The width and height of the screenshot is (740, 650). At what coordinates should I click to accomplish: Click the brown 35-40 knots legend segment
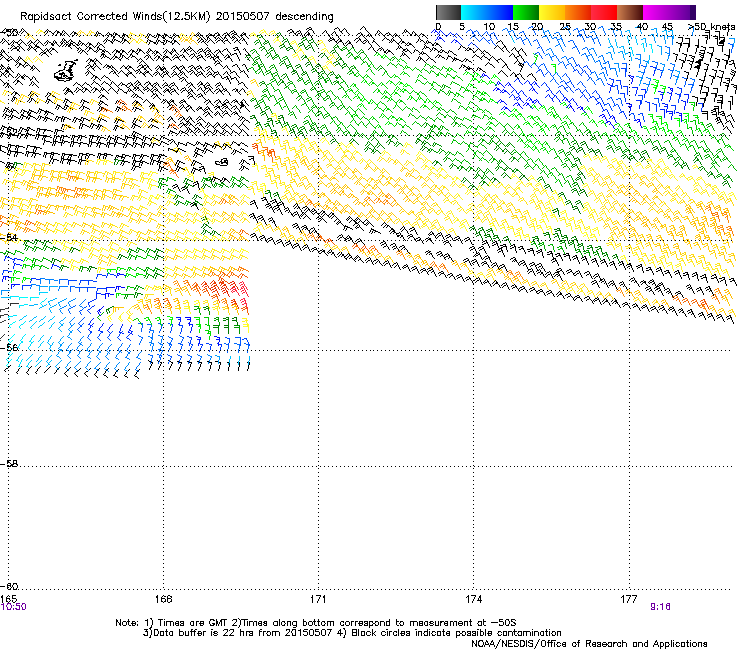click(630, 12)
